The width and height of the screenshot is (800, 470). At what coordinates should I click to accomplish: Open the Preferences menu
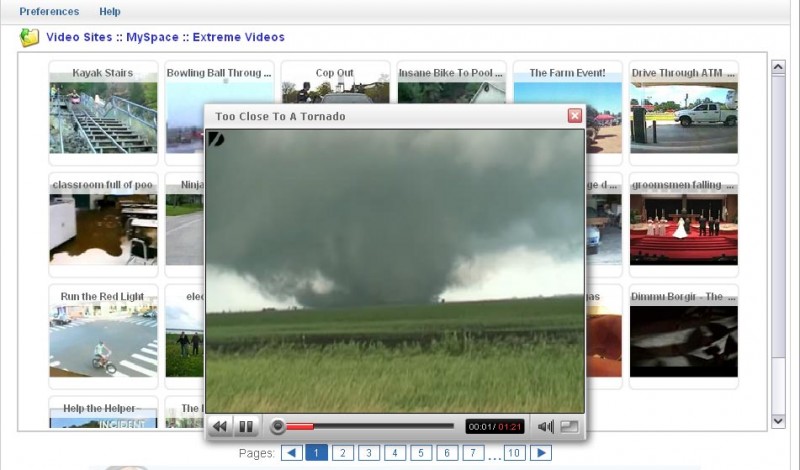pyautogui.click(x=49, y=11)
